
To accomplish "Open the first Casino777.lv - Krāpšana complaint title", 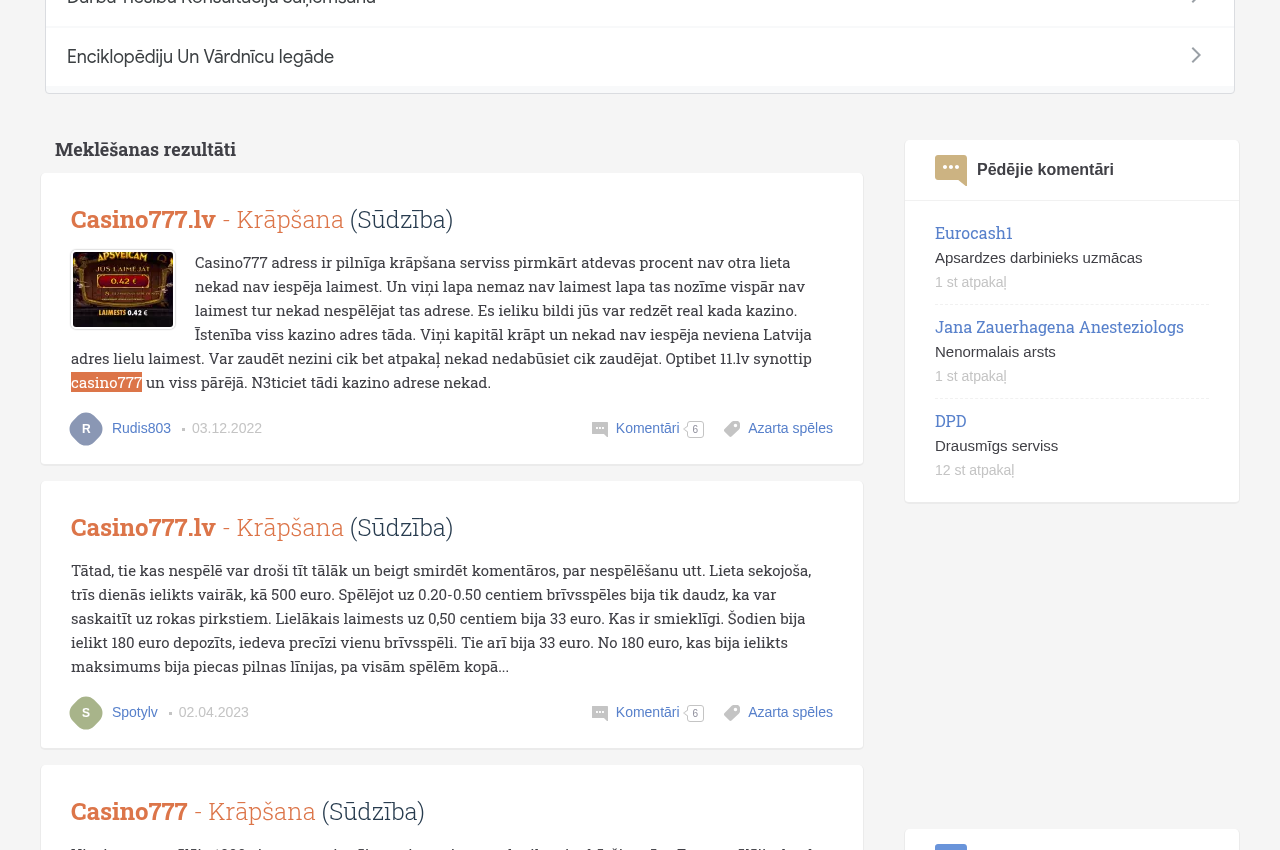I will point(262,219).
